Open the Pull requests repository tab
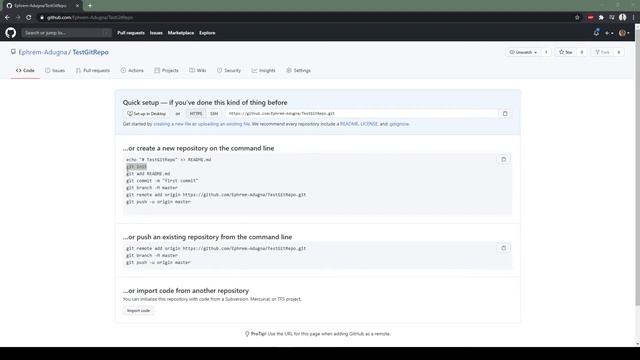Viewport: 640px width, 360px height. 93,71
